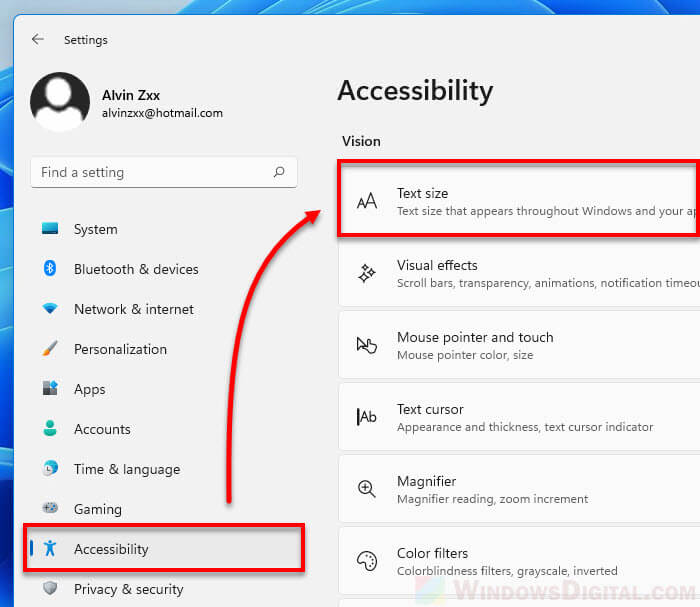Click the alvinzxx@hotmail.com account email

pyautogui.click(x=162, y=113)
